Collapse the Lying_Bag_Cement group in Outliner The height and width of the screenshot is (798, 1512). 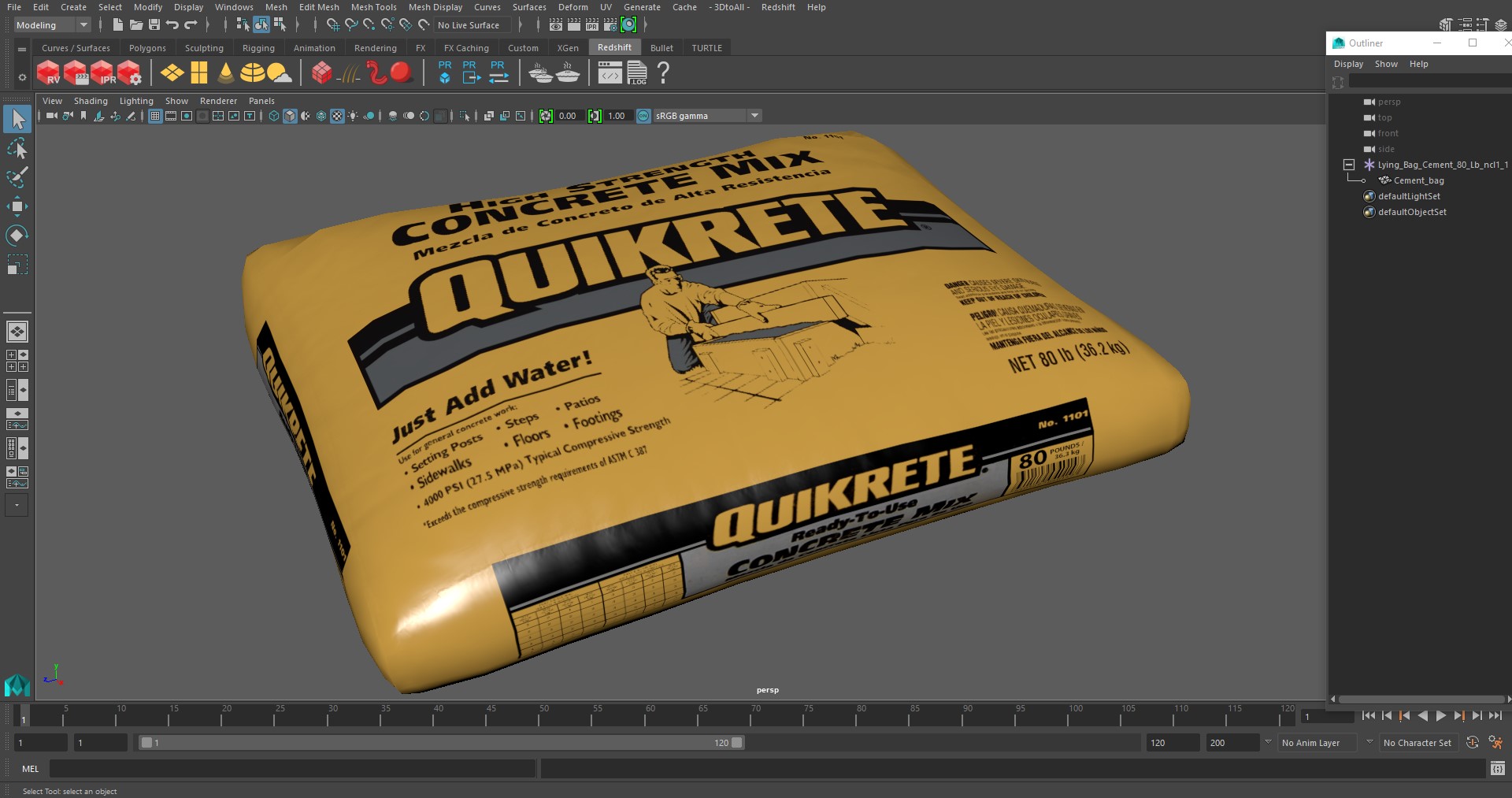pos(1348,165)
